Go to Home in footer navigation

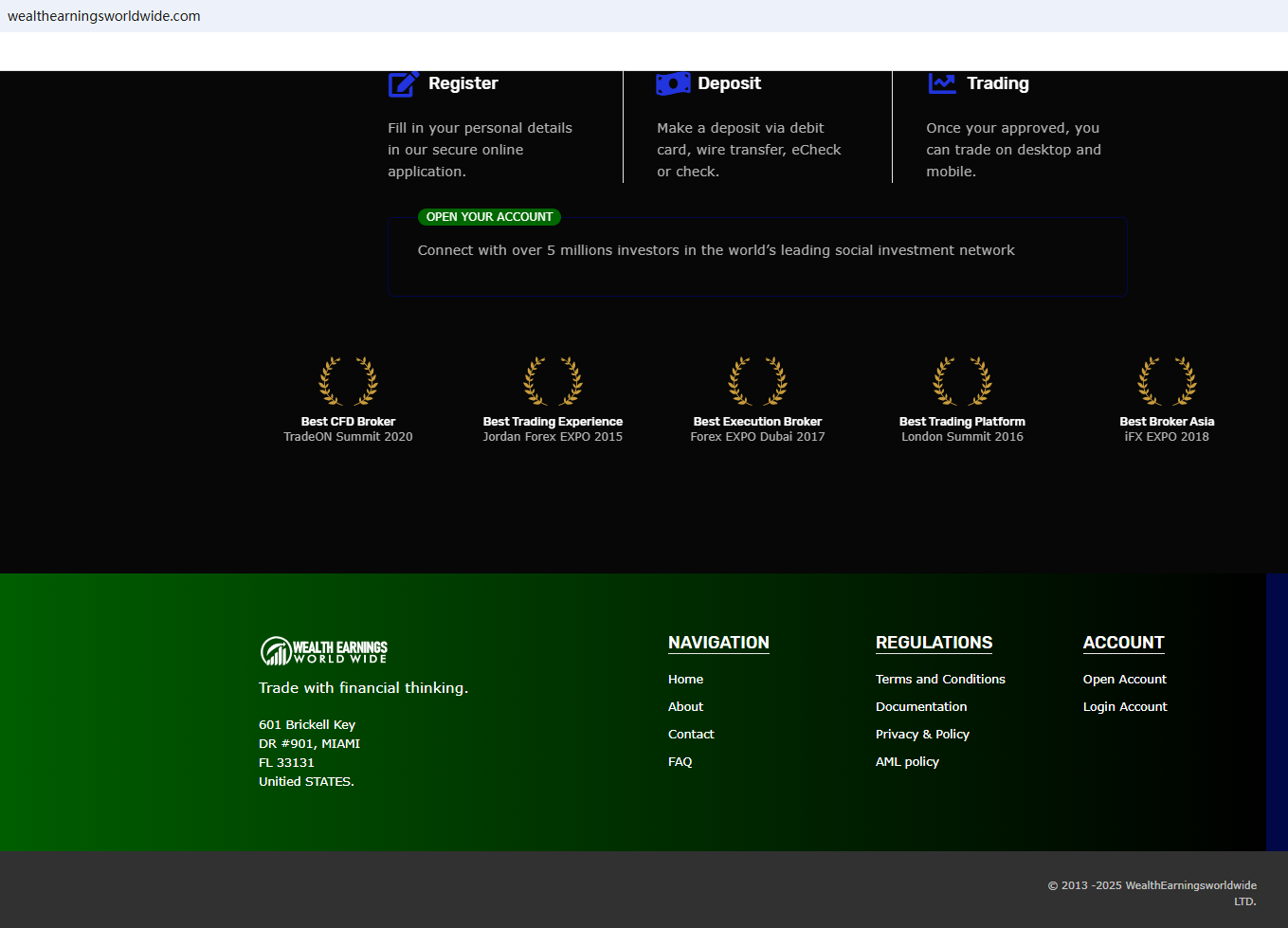tap(685, 680)
